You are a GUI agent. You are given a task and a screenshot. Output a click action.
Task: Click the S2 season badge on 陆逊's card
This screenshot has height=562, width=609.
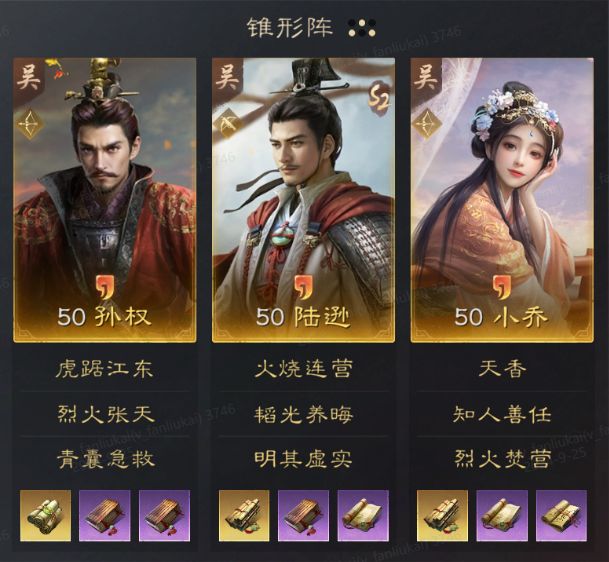click(378, 100)
